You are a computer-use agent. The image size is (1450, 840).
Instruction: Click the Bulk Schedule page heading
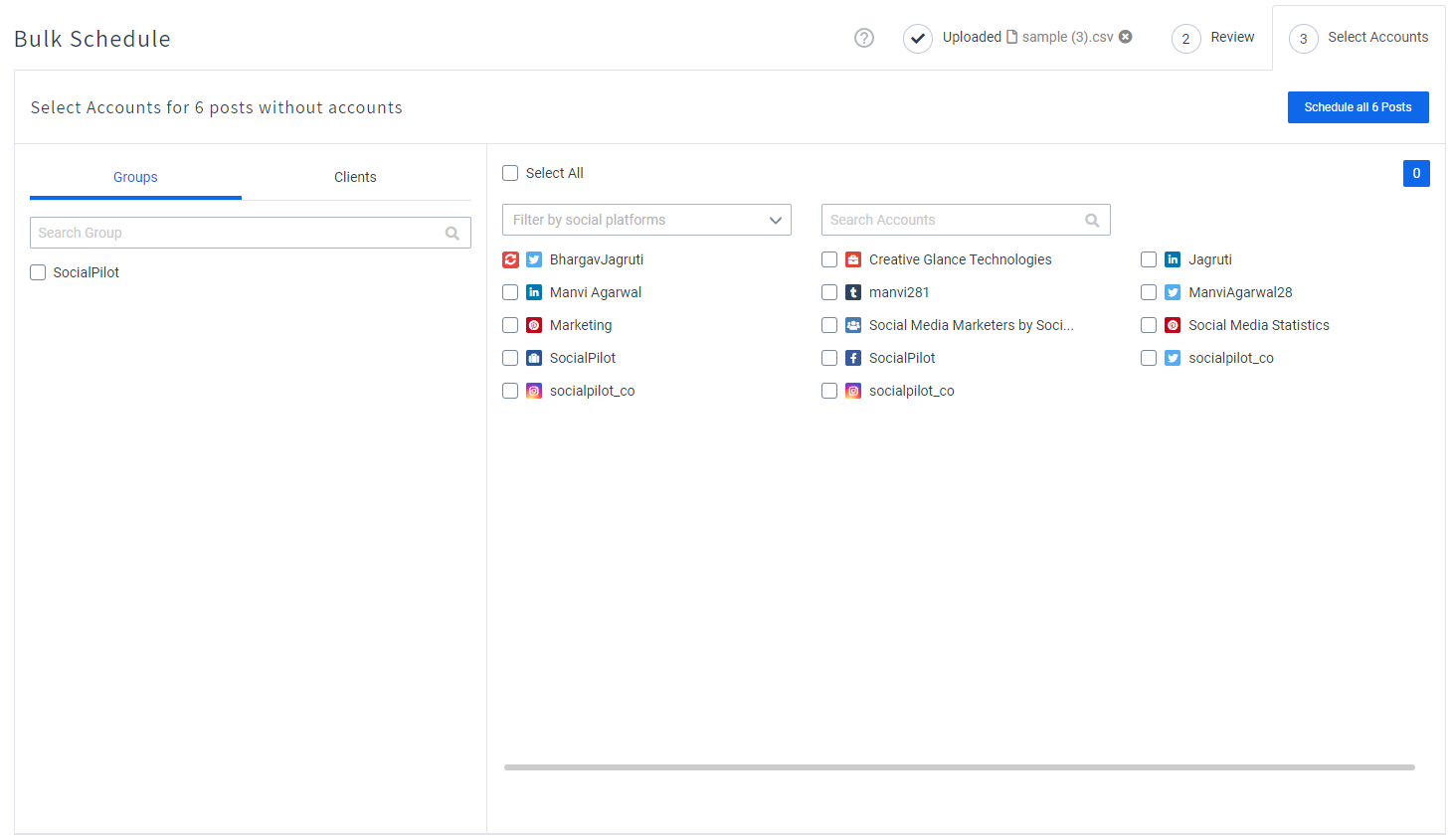(x=92, y=39)
